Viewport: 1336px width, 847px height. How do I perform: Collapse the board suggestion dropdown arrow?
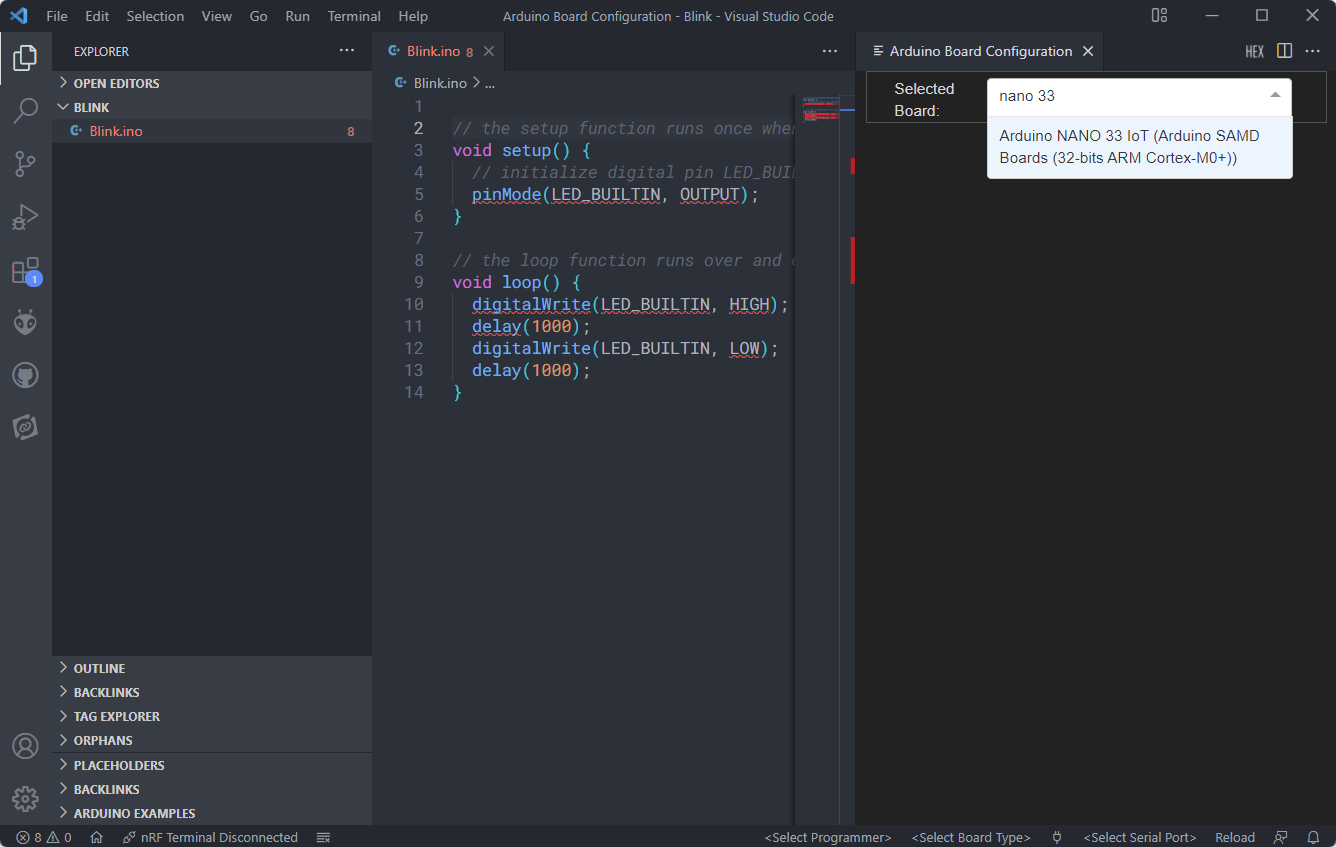pos(1275,95)
